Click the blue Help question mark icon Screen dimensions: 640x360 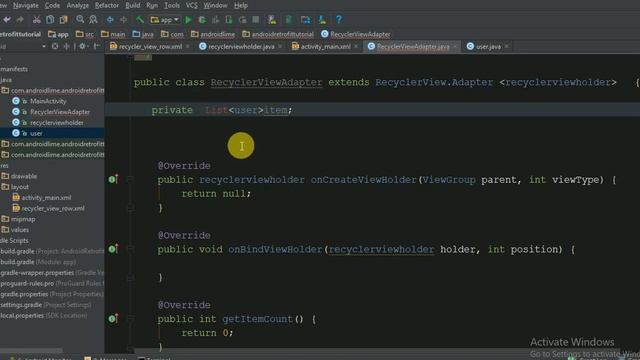(x=339, y=20)
